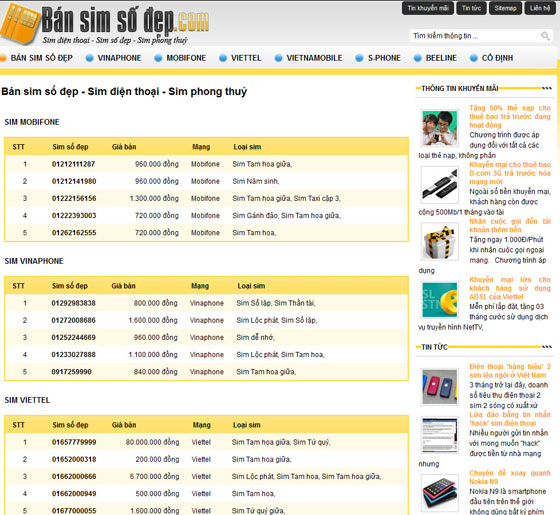
Task: Open link Lừa đảo bằng tin nhắn
Action: (510, 419)
